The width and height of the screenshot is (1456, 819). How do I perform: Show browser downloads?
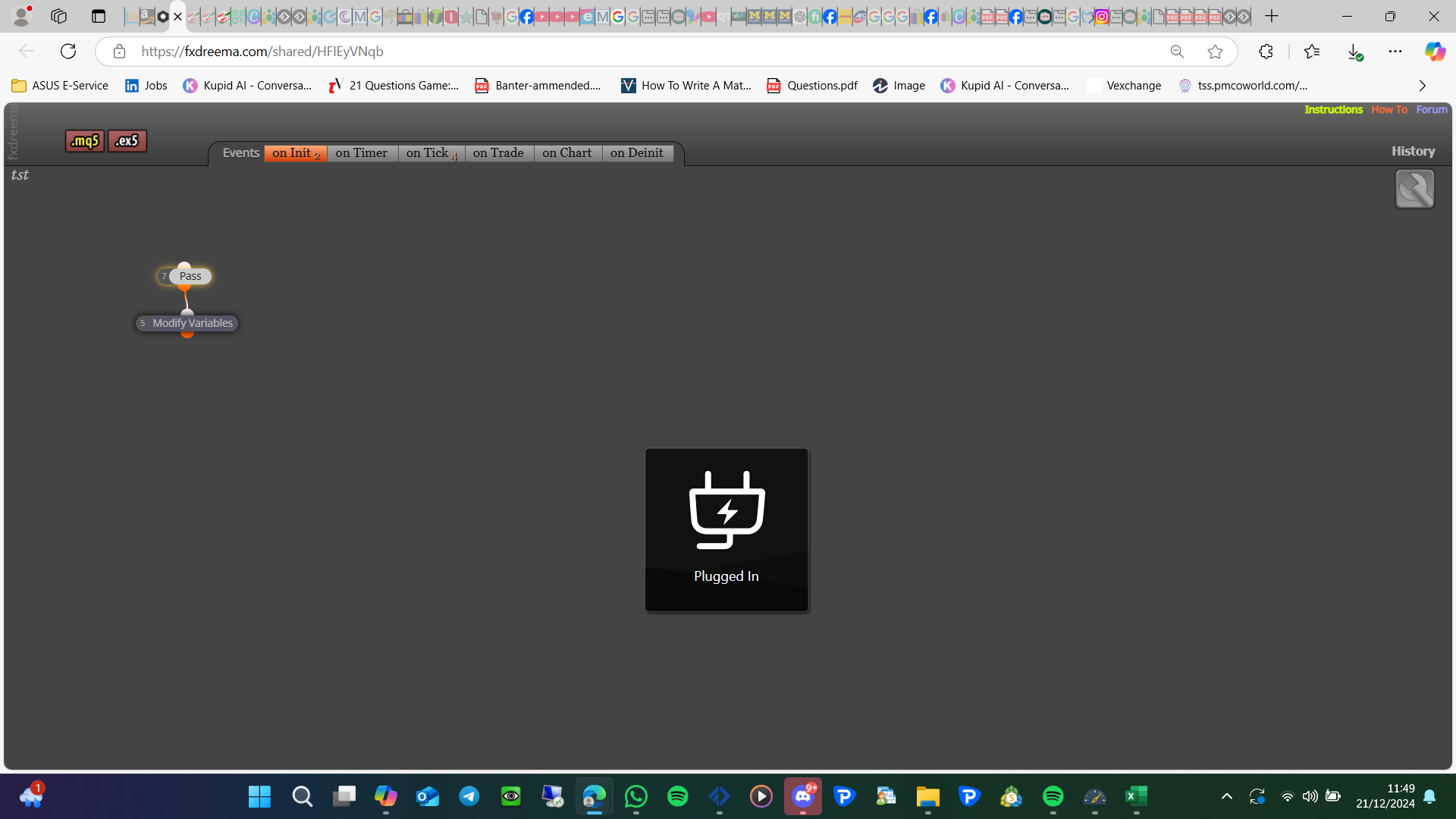(1354, 52)
